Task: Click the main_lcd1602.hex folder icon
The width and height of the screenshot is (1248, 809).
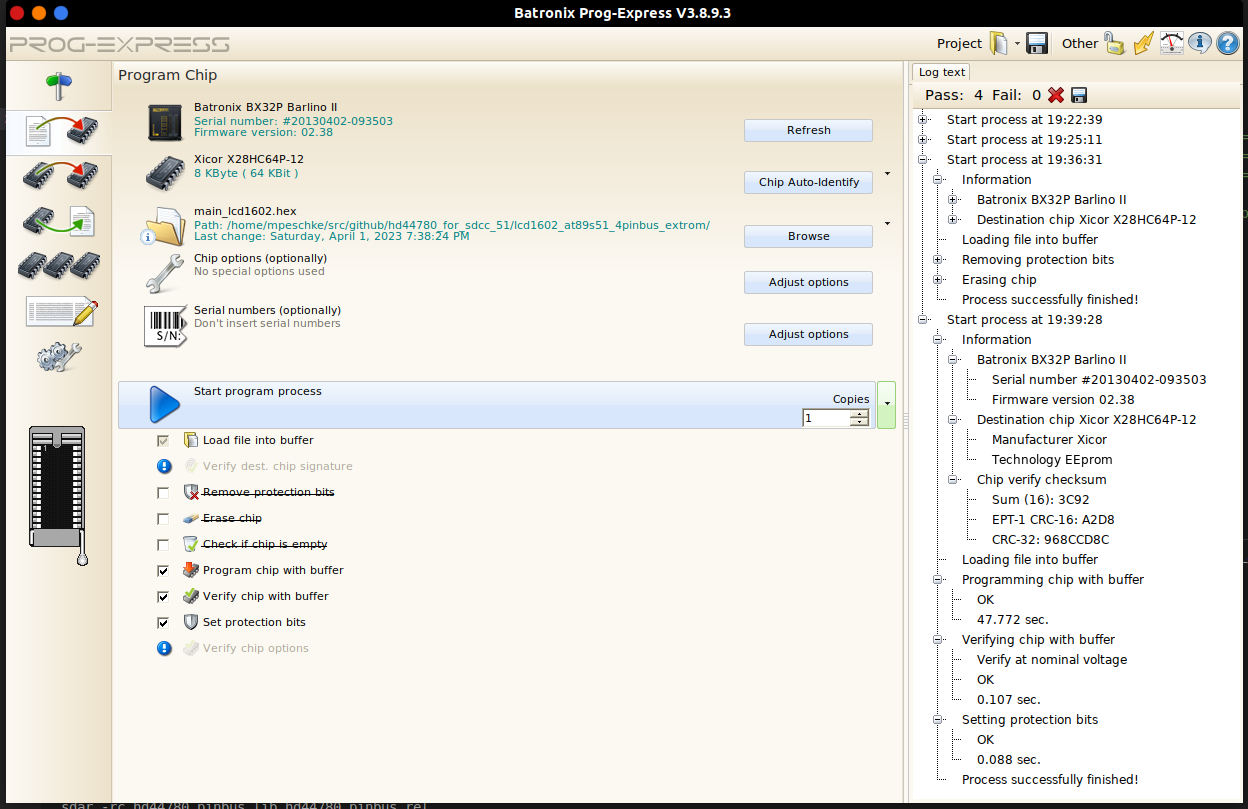Action: click(163, 226)
